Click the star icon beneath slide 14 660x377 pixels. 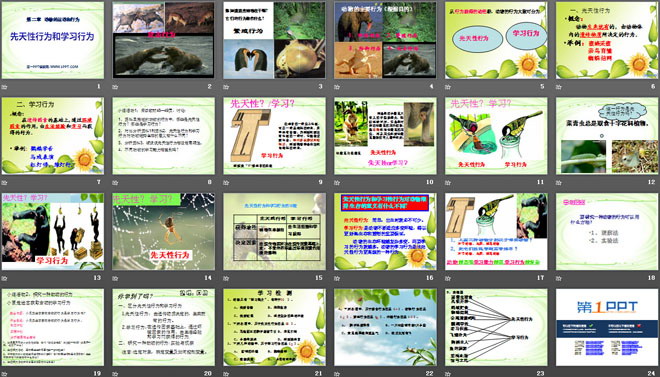[x=115, y=278]
